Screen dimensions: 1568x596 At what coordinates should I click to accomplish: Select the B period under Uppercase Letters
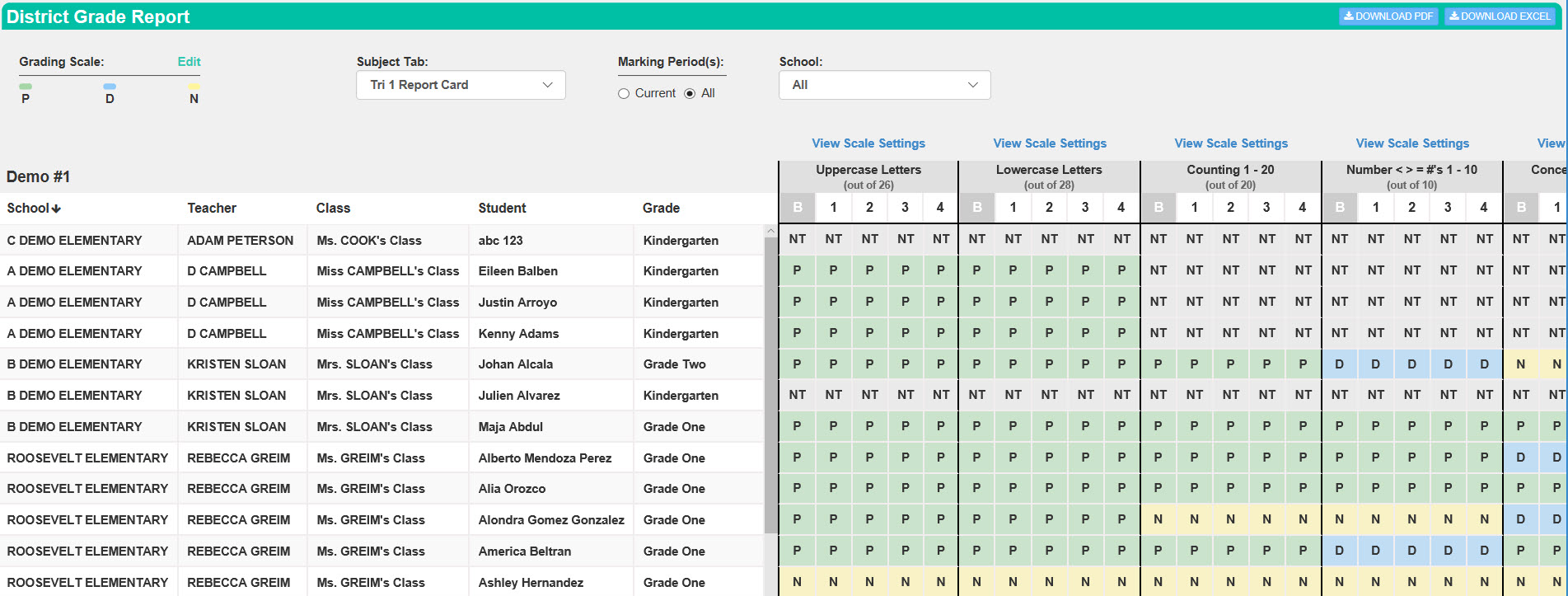pos(798,208)
